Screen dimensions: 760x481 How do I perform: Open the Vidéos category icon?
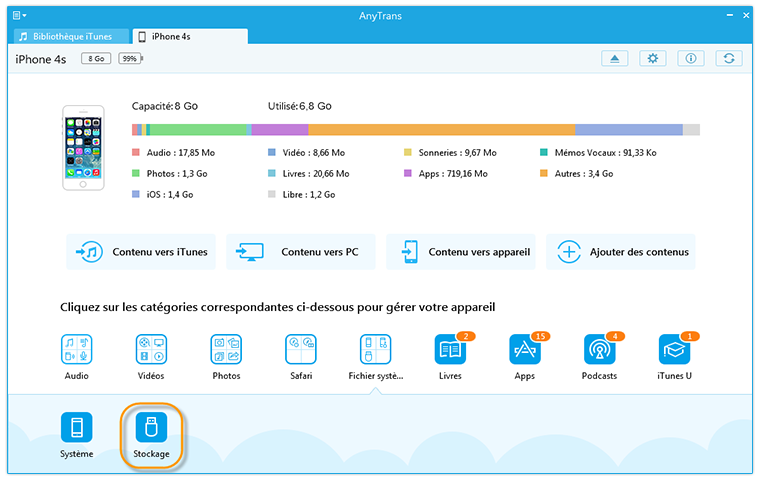point(151,349)
